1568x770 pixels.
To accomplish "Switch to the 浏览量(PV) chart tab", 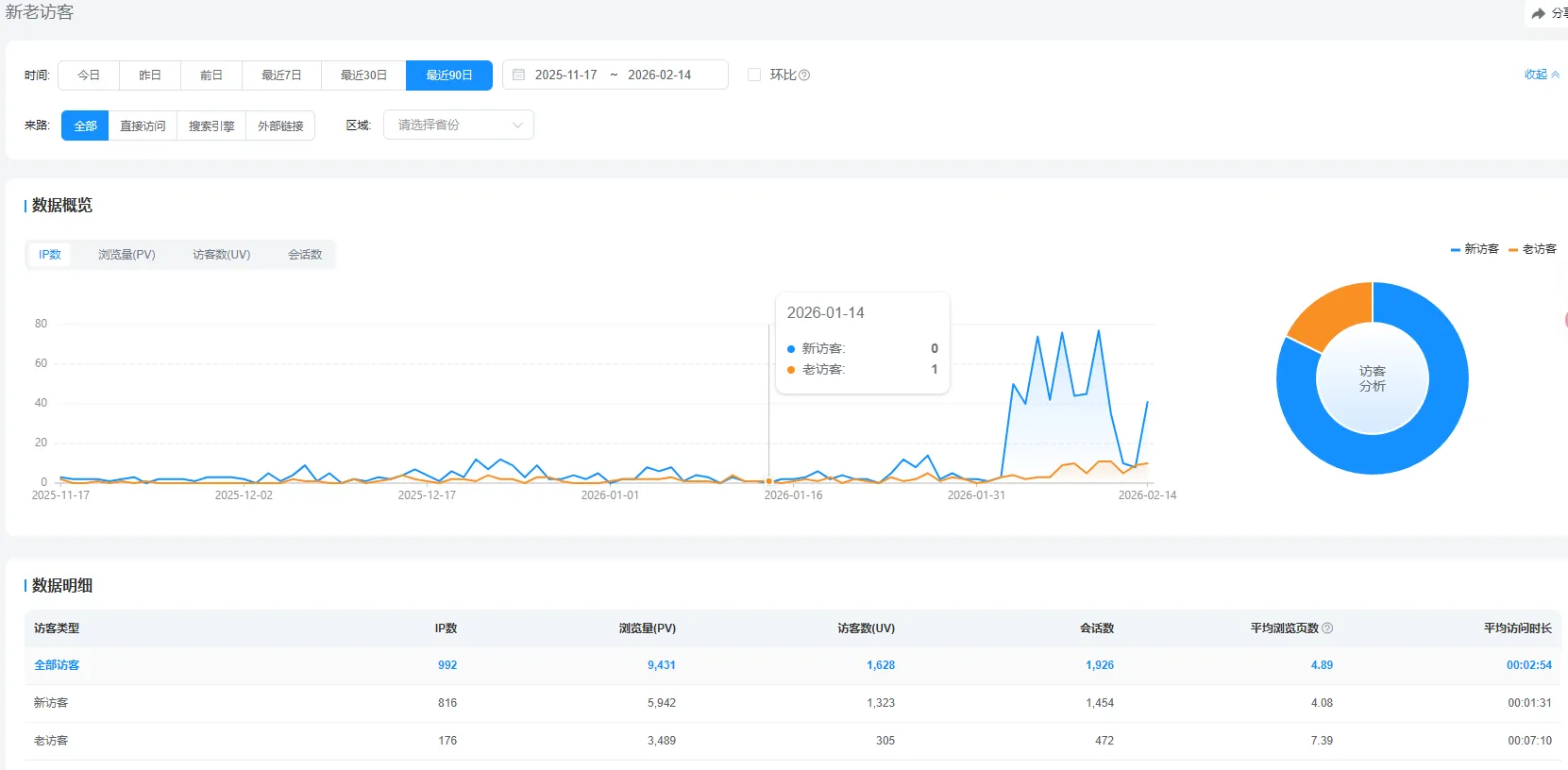I will point(126,255).
